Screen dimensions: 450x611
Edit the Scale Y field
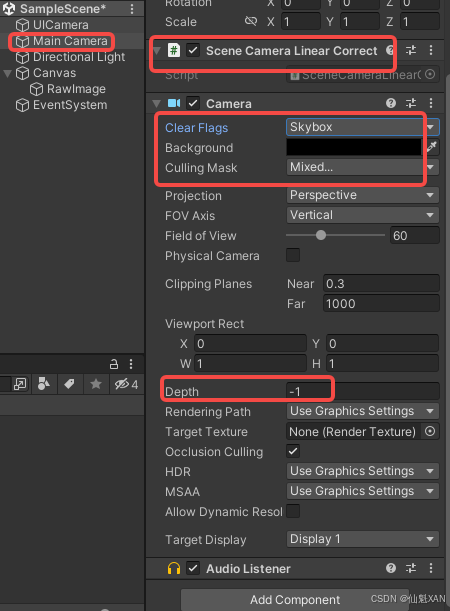(x=358, y=21)
